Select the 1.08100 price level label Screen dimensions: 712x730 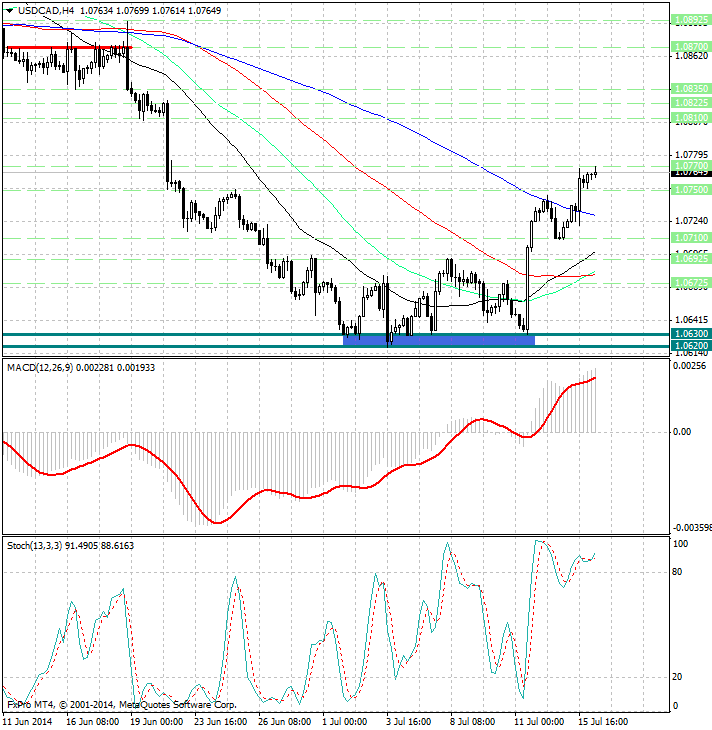pyautogui.click(x=691, y=118)
